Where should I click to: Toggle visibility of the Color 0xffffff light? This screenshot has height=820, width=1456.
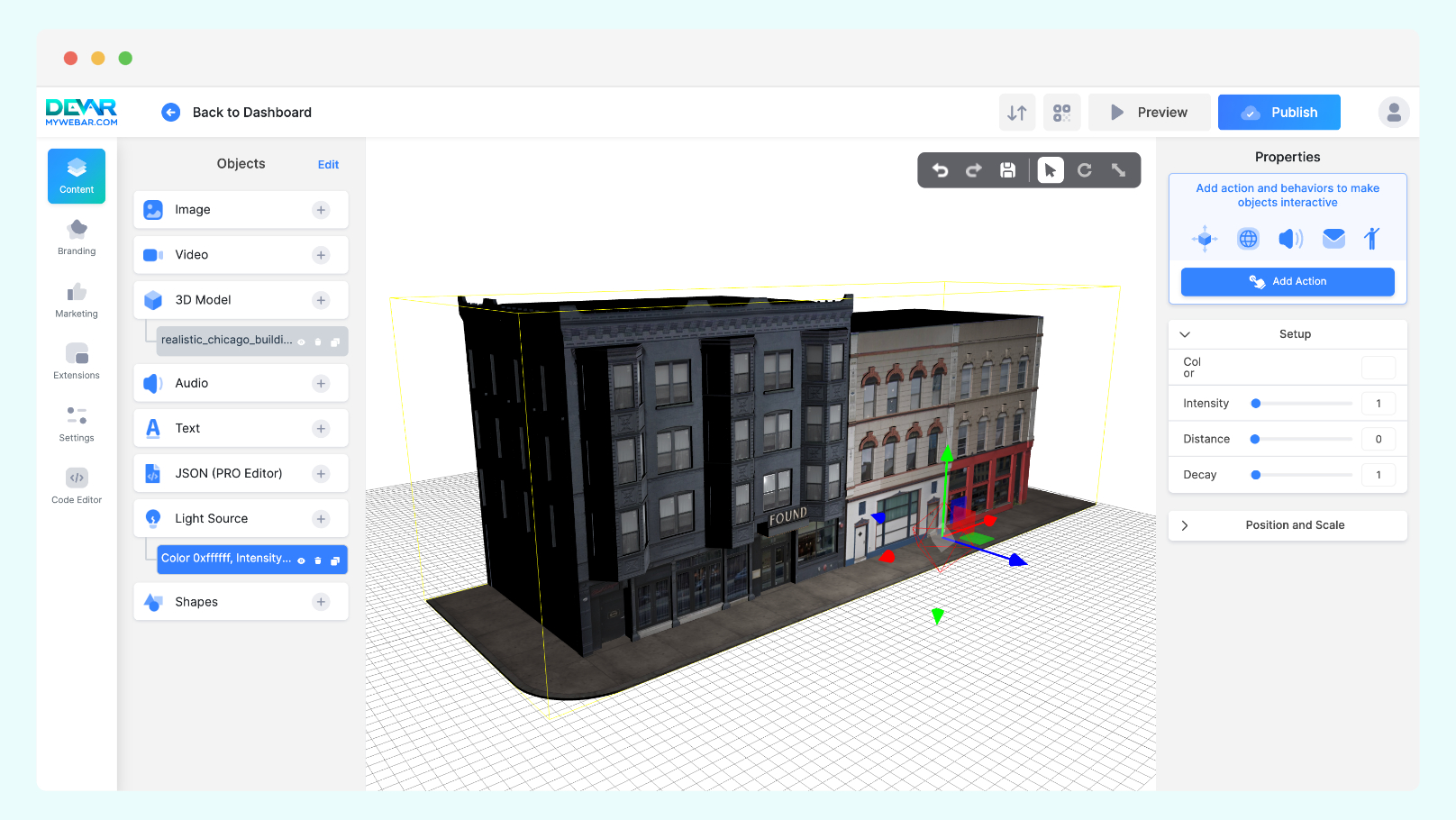pyautogui.click(x=302, y=560)
